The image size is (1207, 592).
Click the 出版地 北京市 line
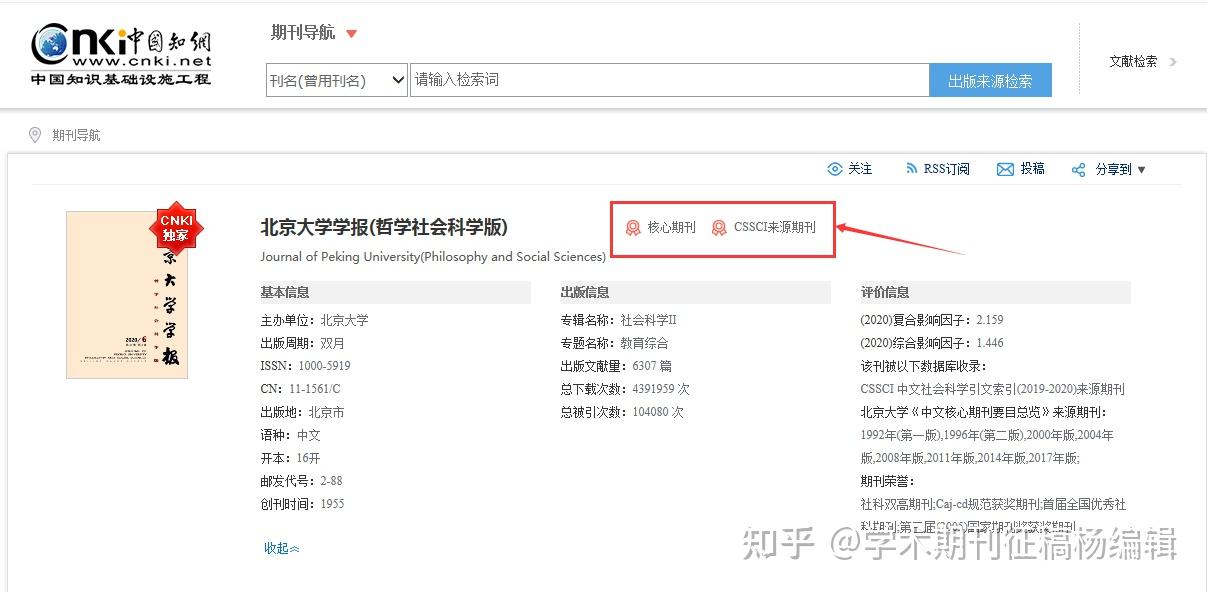tap(302, 412)
